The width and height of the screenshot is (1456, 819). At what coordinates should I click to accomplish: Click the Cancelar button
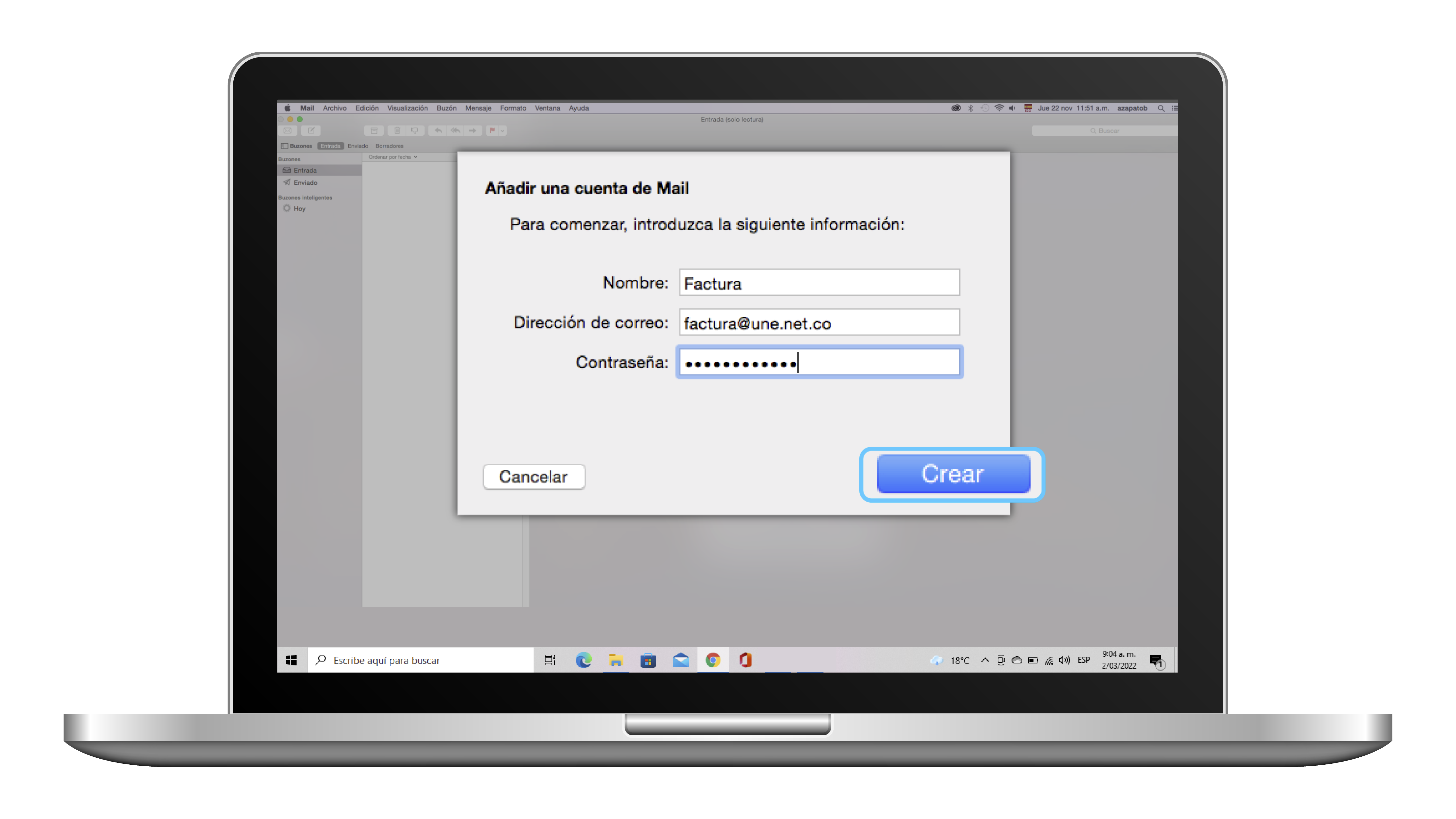pyautogui.click(x=534, y=476)
